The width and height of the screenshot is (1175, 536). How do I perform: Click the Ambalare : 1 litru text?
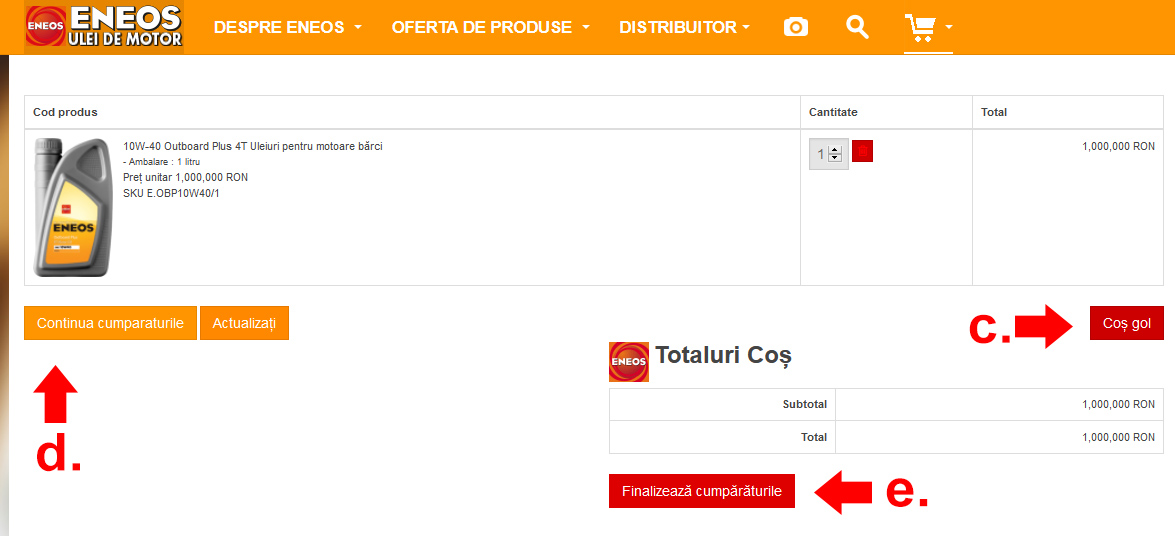(161, 162)
